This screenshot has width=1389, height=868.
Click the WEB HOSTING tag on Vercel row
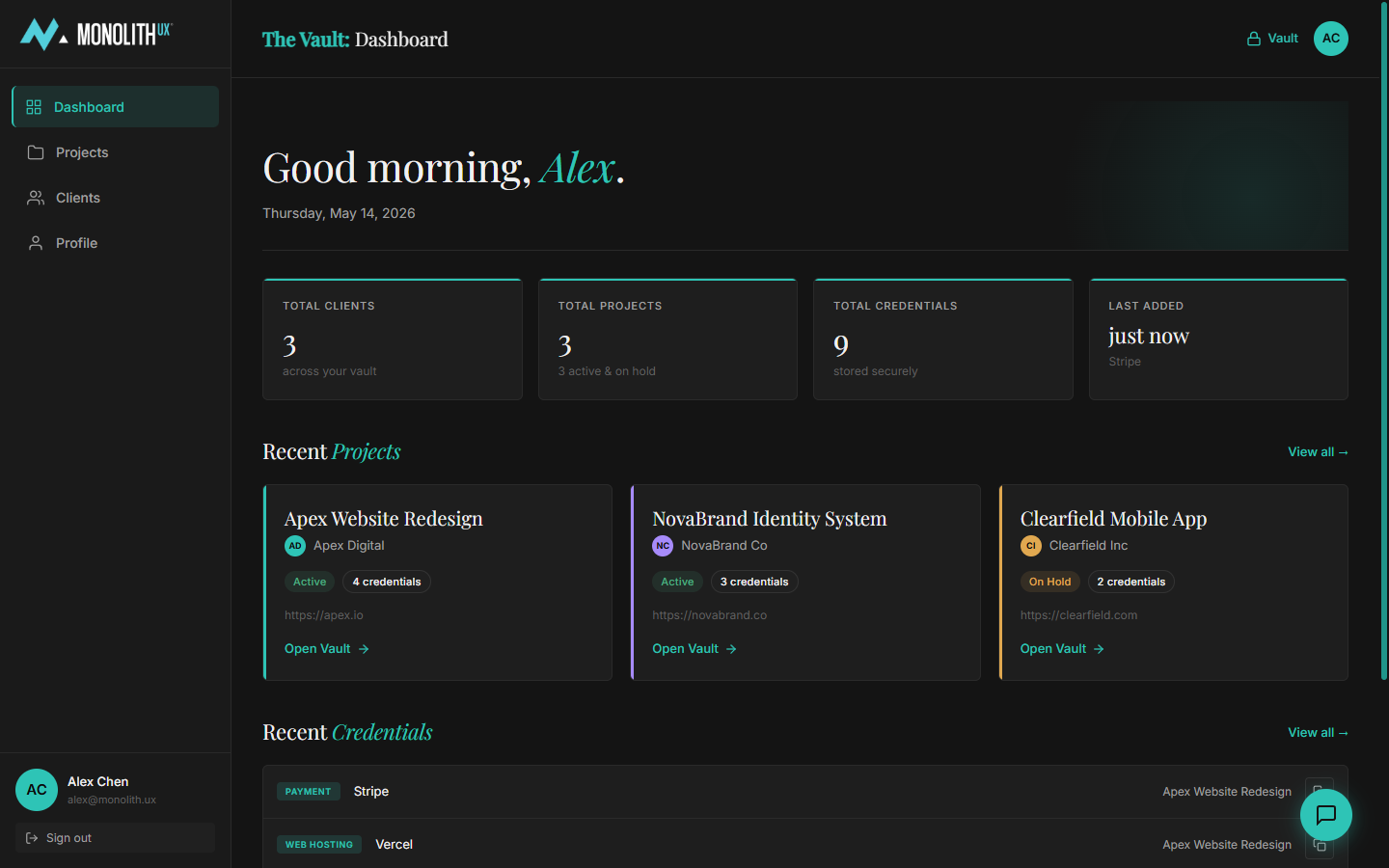coord(319,845)
